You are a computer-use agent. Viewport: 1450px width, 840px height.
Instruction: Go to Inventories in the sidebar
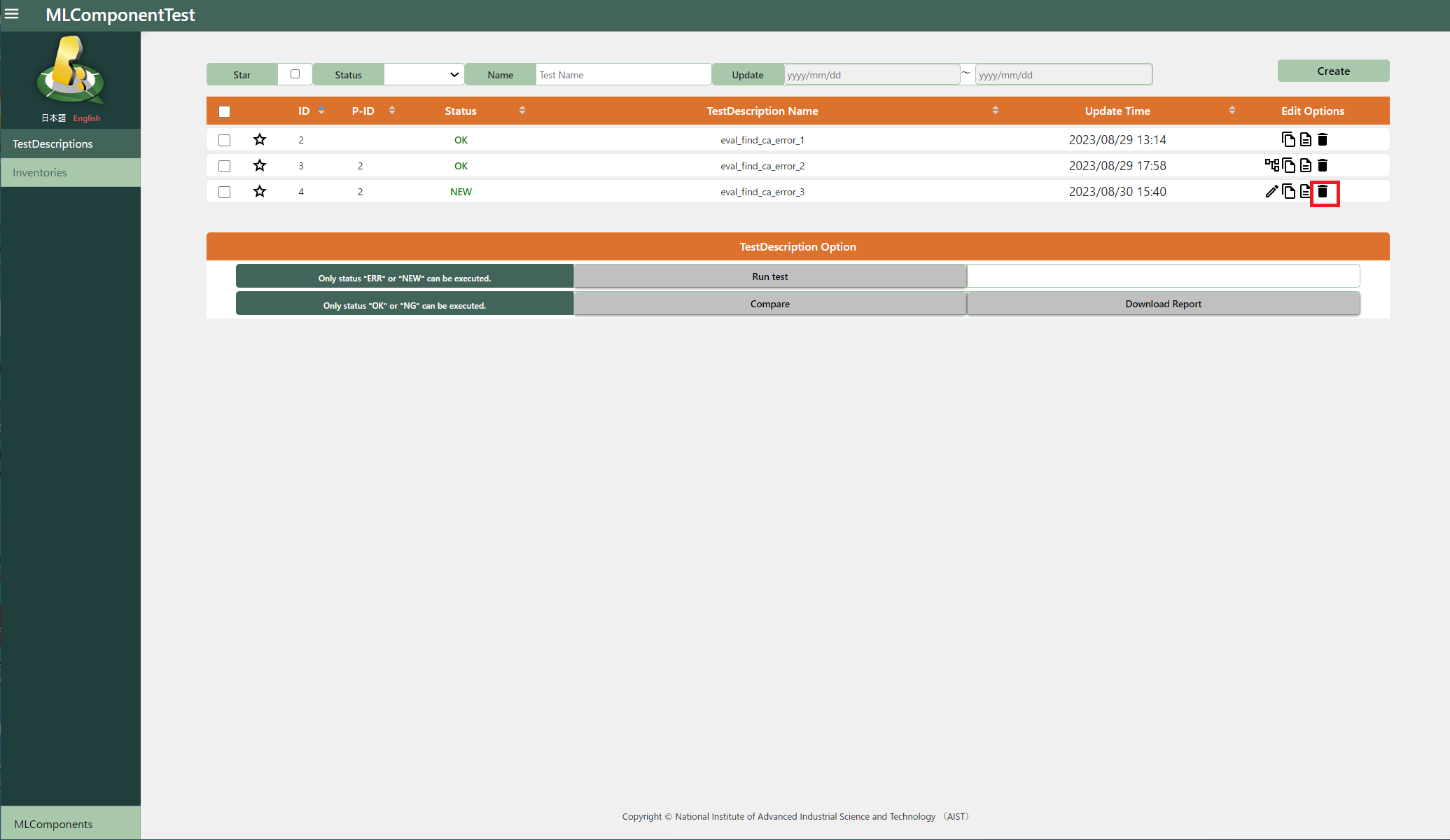pyautogui.click(x=40, y=172)
